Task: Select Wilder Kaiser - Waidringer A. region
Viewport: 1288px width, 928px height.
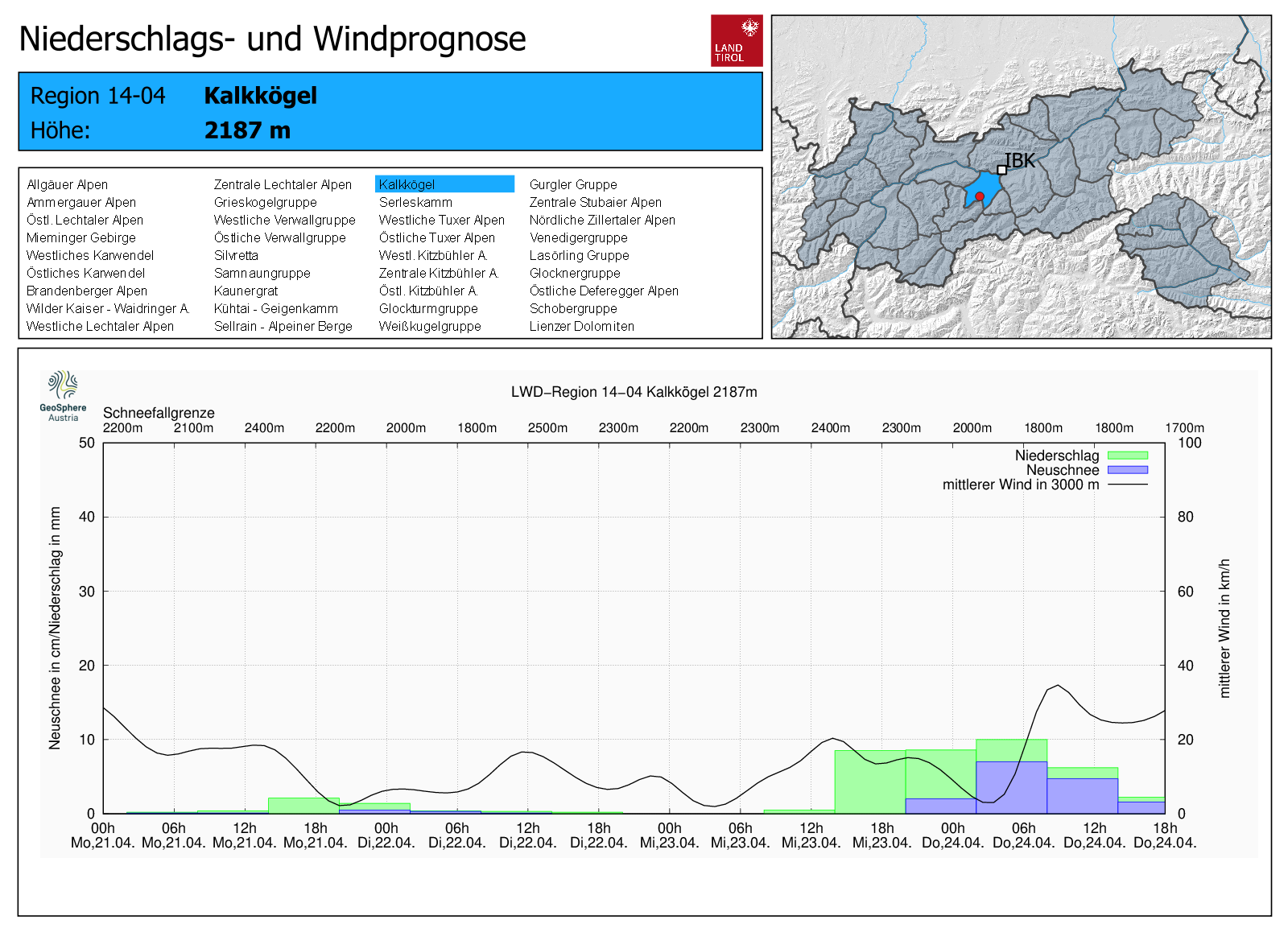Action: coord(108,308)
